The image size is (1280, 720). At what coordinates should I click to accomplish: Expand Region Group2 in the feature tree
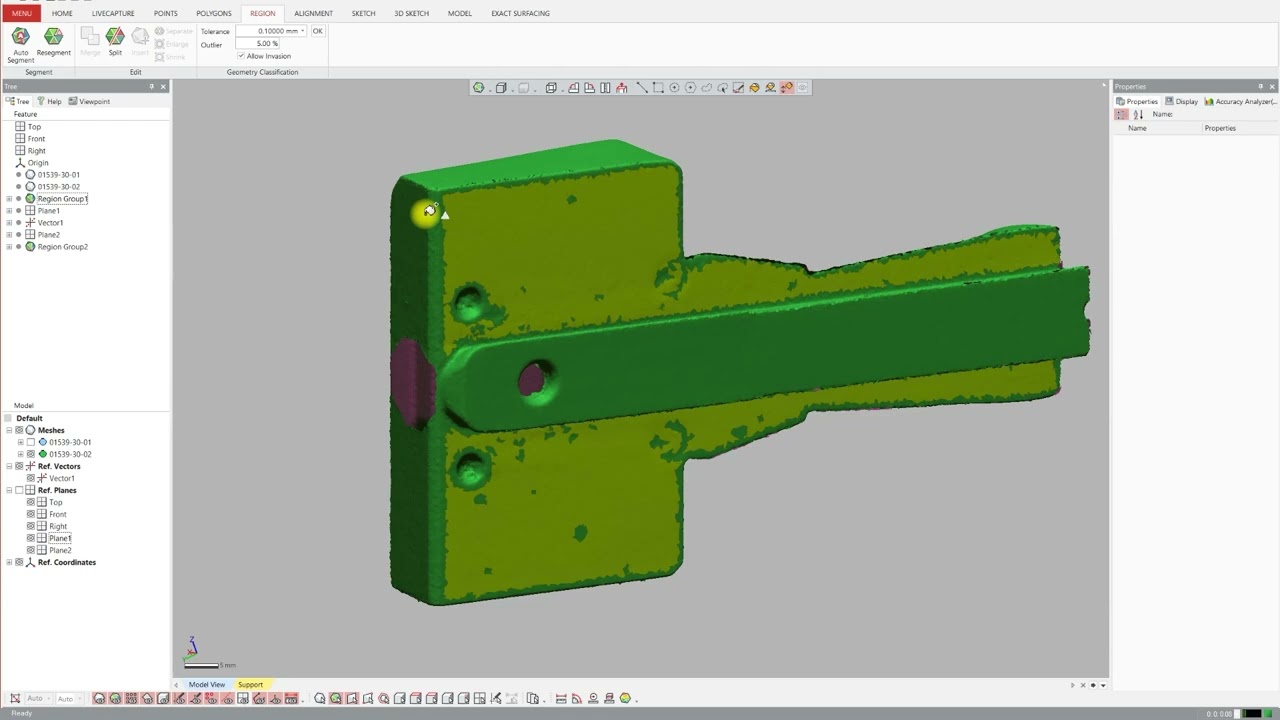point(9,246)
